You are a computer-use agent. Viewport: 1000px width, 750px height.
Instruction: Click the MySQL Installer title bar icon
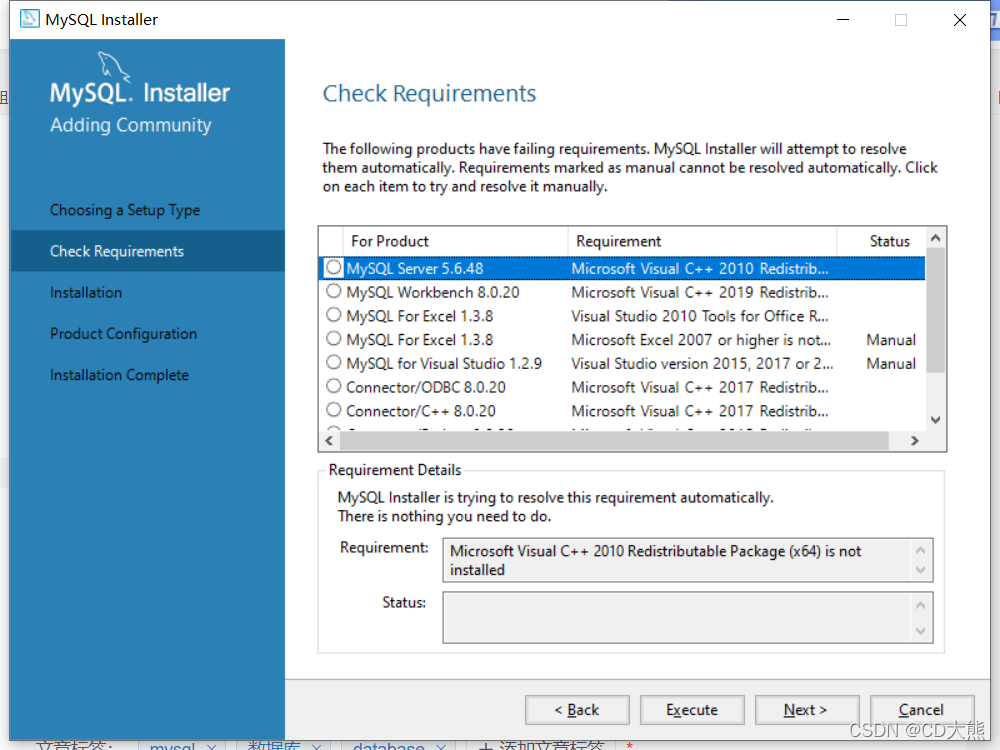pos(29,19)
